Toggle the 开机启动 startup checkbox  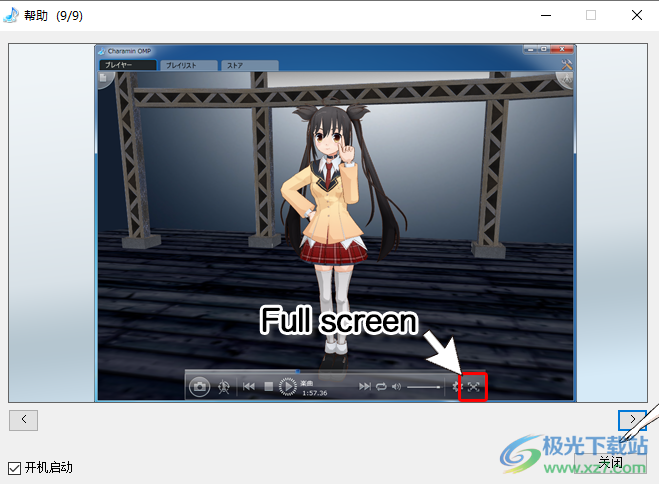15,468
